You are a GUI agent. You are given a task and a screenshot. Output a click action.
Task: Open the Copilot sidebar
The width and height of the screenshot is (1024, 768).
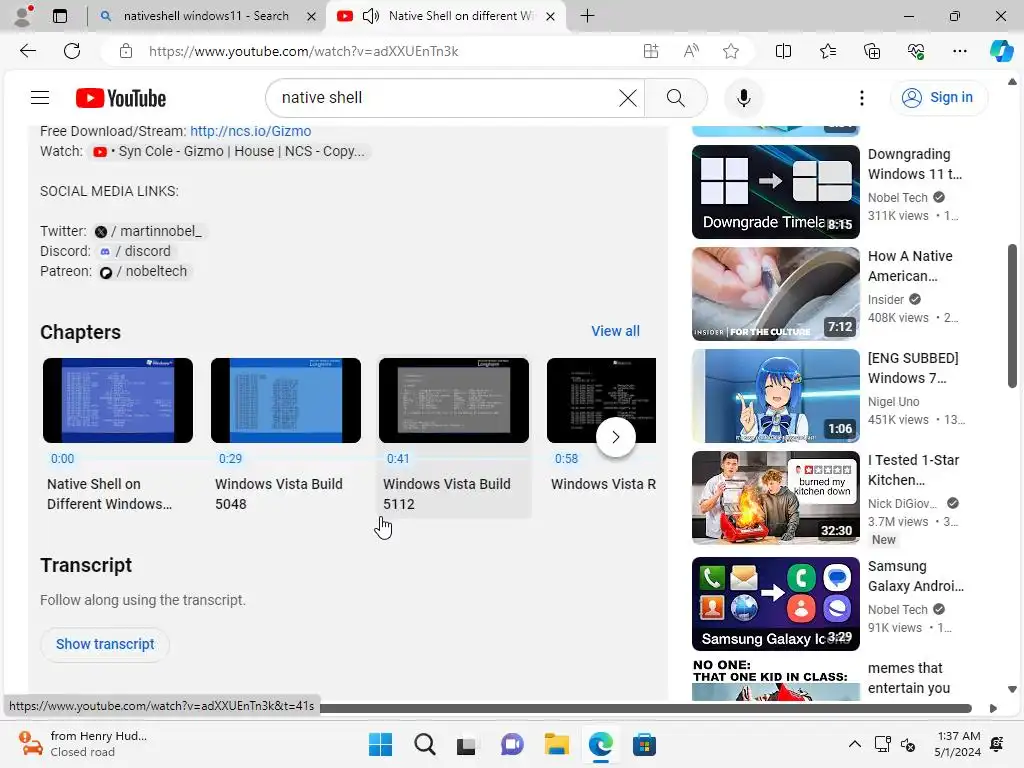tap(1001, 51)
